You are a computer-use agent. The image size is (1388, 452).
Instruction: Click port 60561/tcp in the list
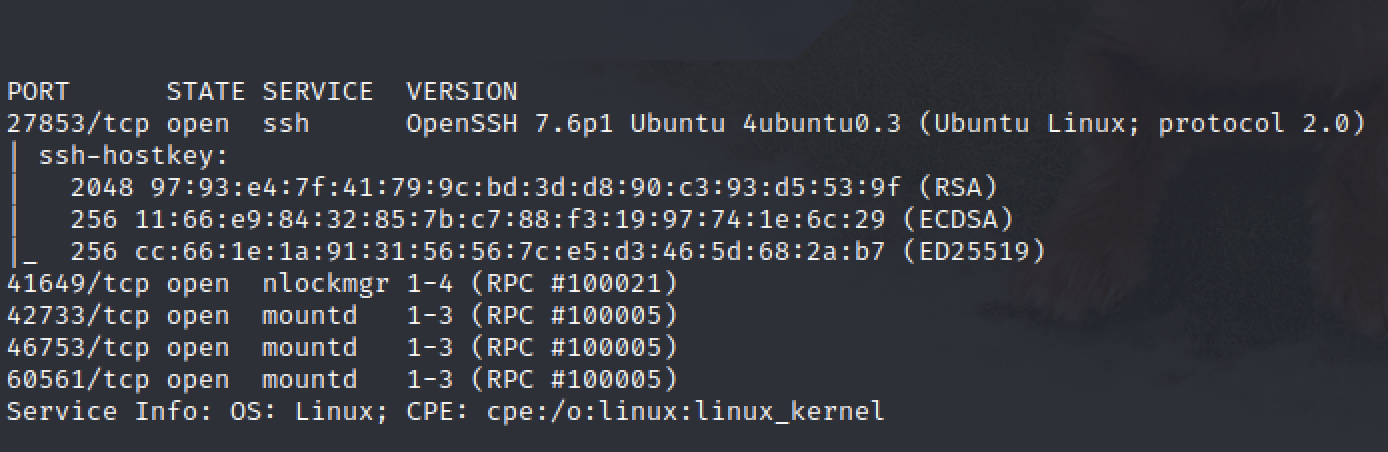click(78, 380)
